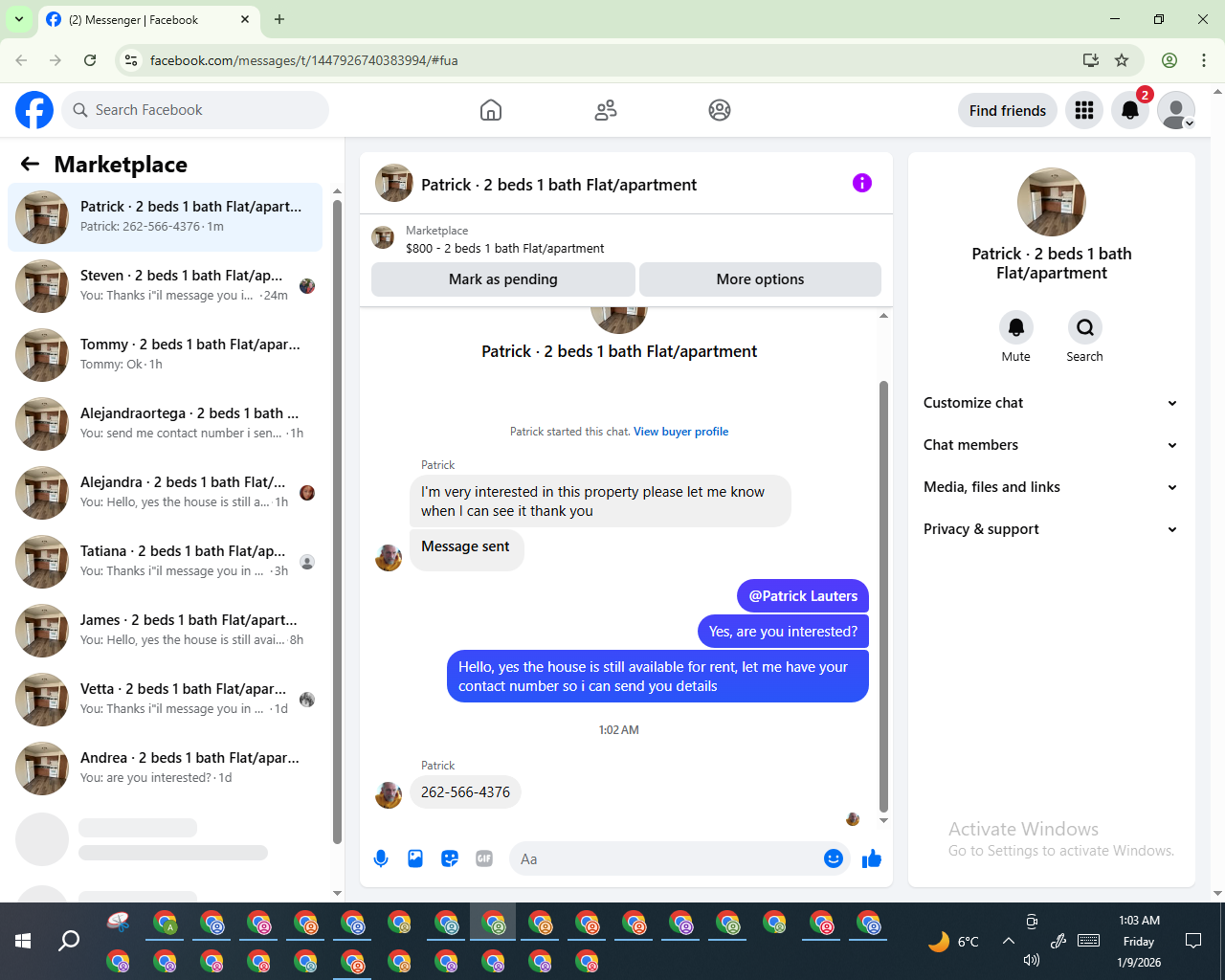Open the Friends icon in top navigation
Image resolution: width=1225 pixels, height=980 pixels.
pyautogui.click(x=606, y=110)
